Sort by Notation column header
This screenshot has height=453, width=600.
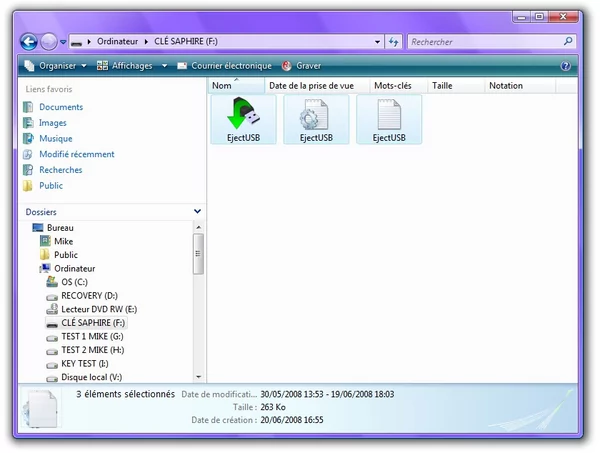point(520,86)
